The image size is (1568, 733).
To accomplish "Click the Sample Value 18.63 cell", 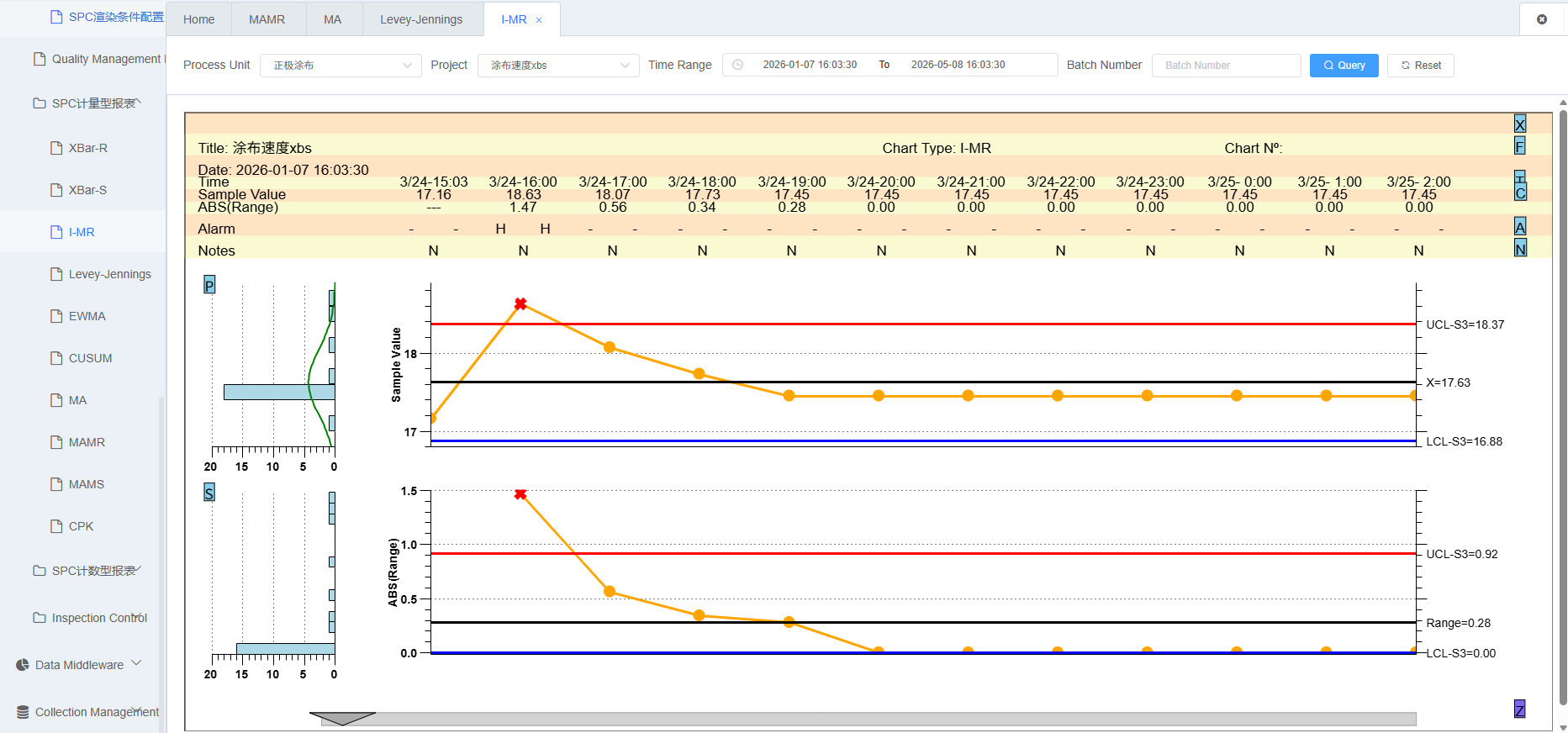I will (523, 194).
